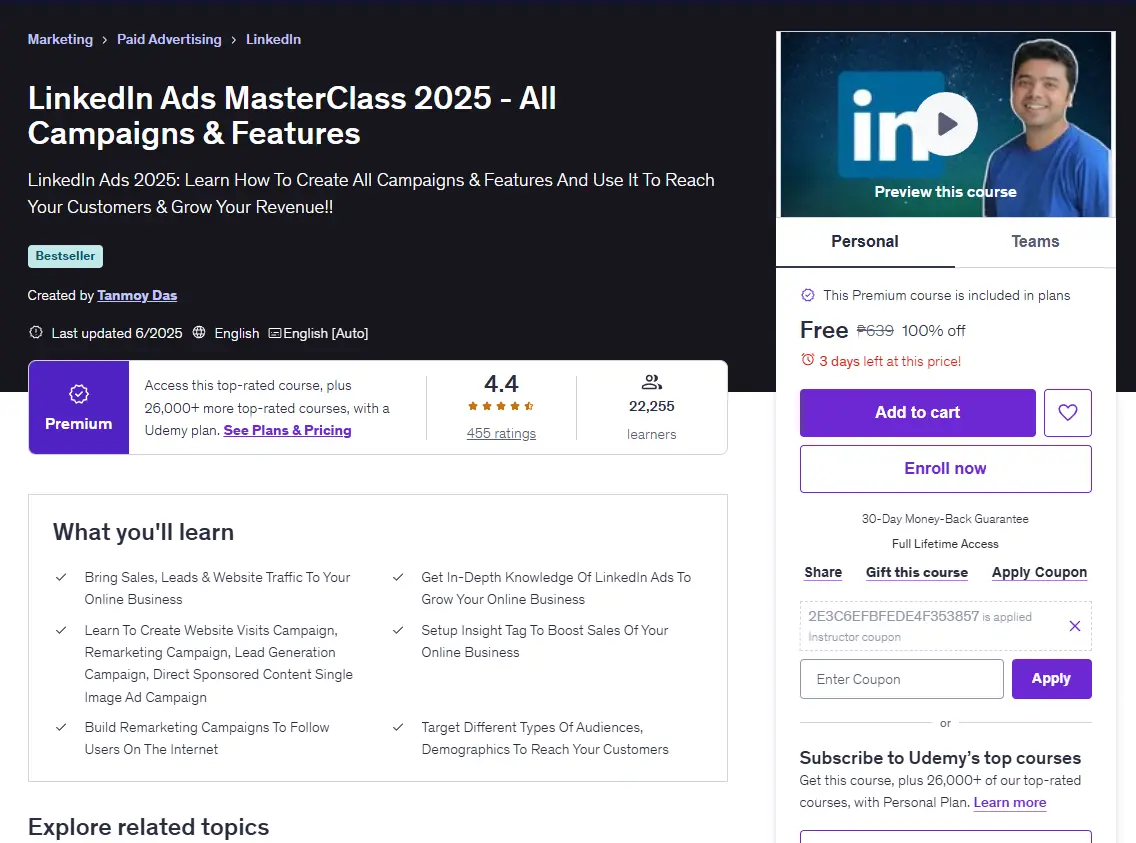Click the Last updated clock icon
The width and height of the screenshot is (1136, 843).
pyautogui.click(x=36, y=332)
